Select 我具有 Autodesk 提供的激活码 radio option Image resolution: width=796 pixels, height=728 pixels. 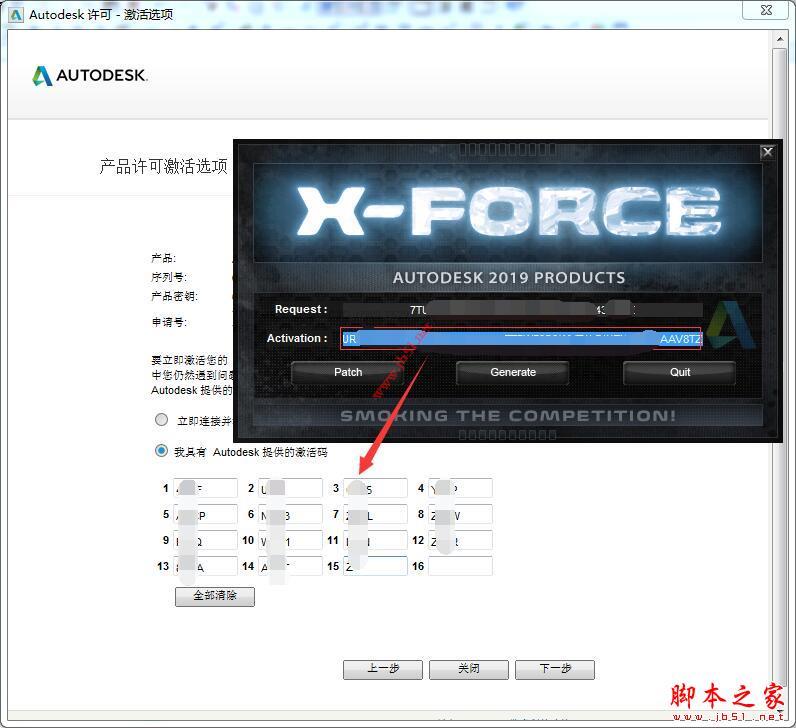161,451
